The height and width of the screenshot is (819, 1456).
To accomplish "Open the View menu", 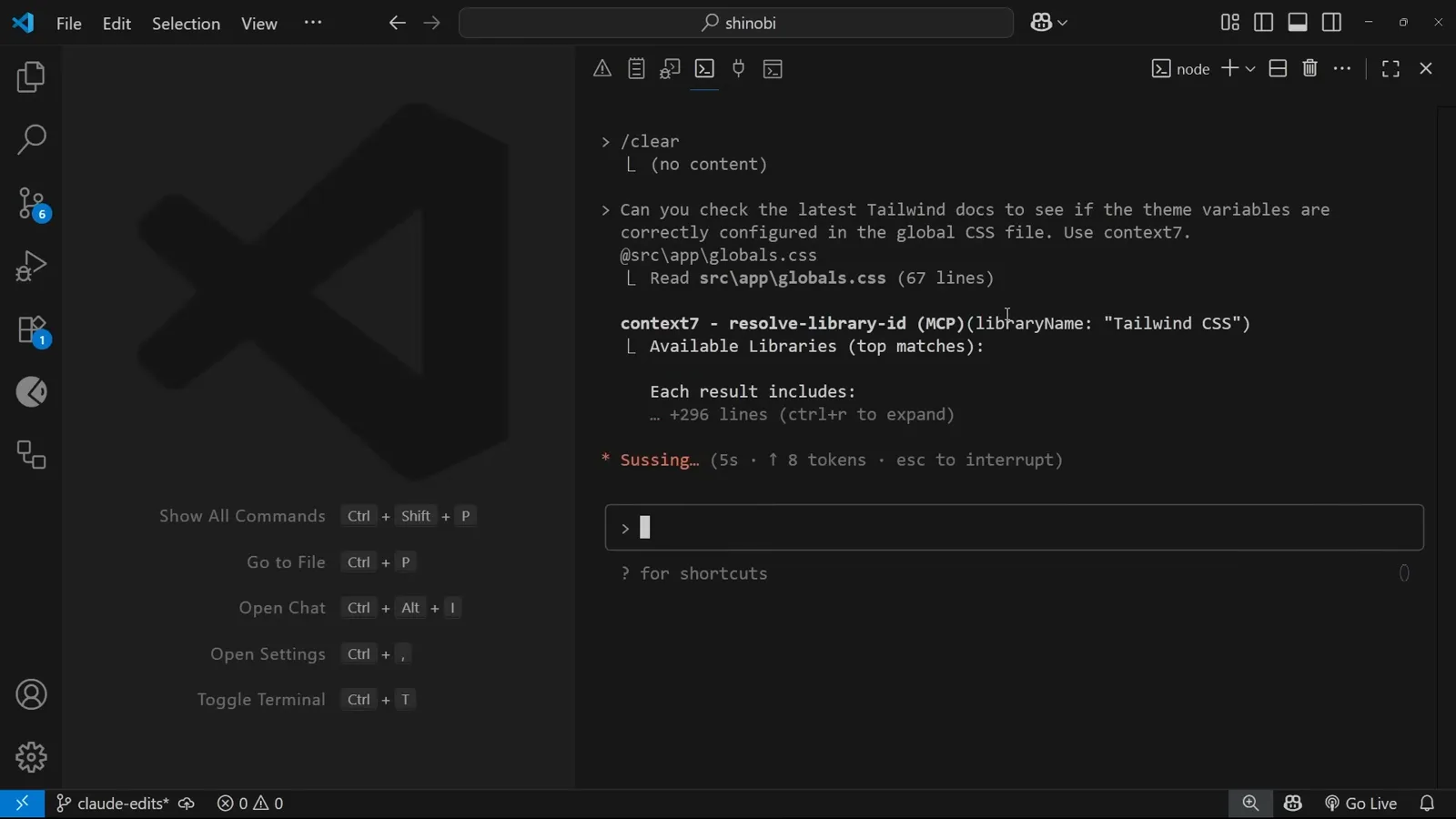I will point(259,24).
